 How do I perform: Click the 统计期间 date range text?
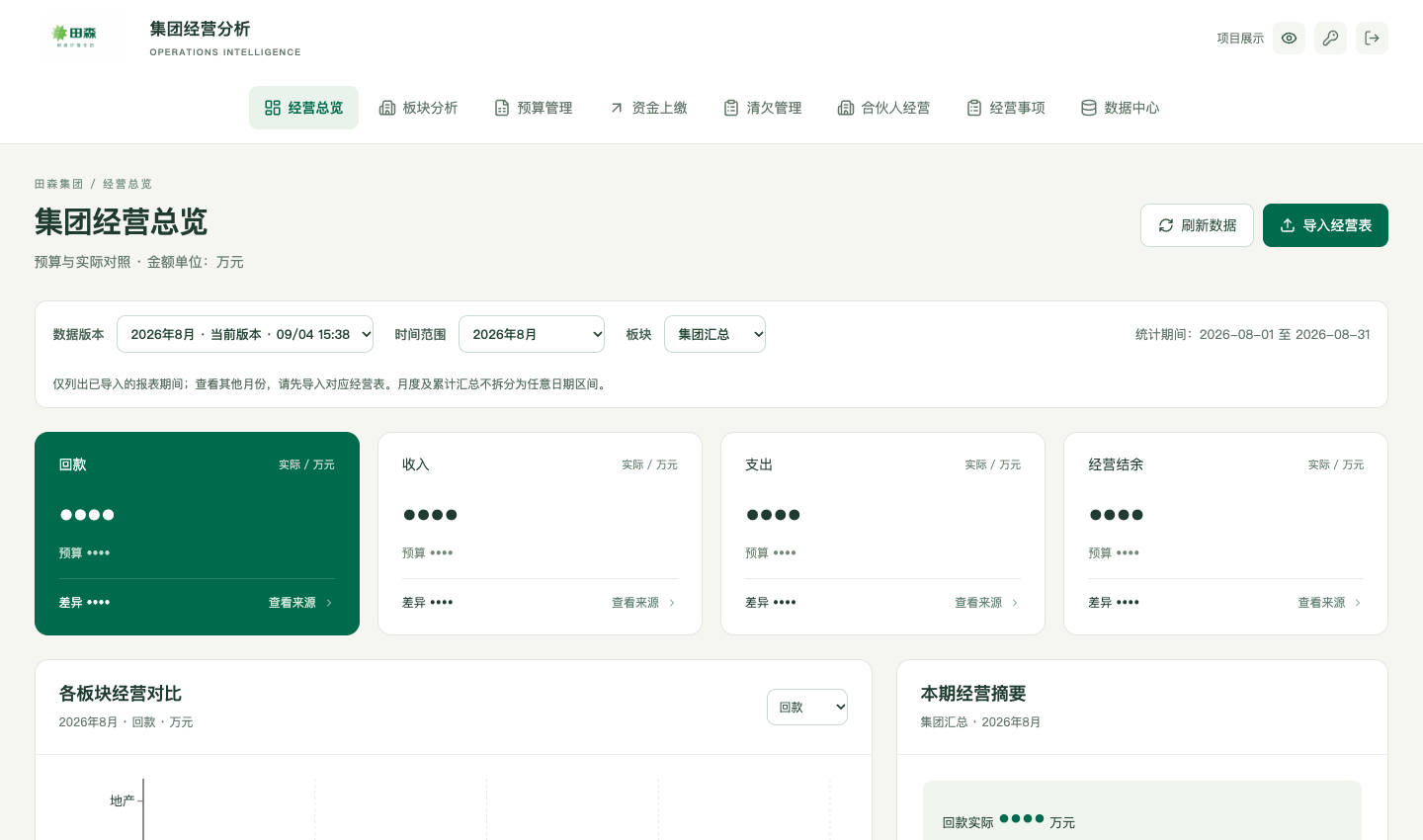[1252, 335]
